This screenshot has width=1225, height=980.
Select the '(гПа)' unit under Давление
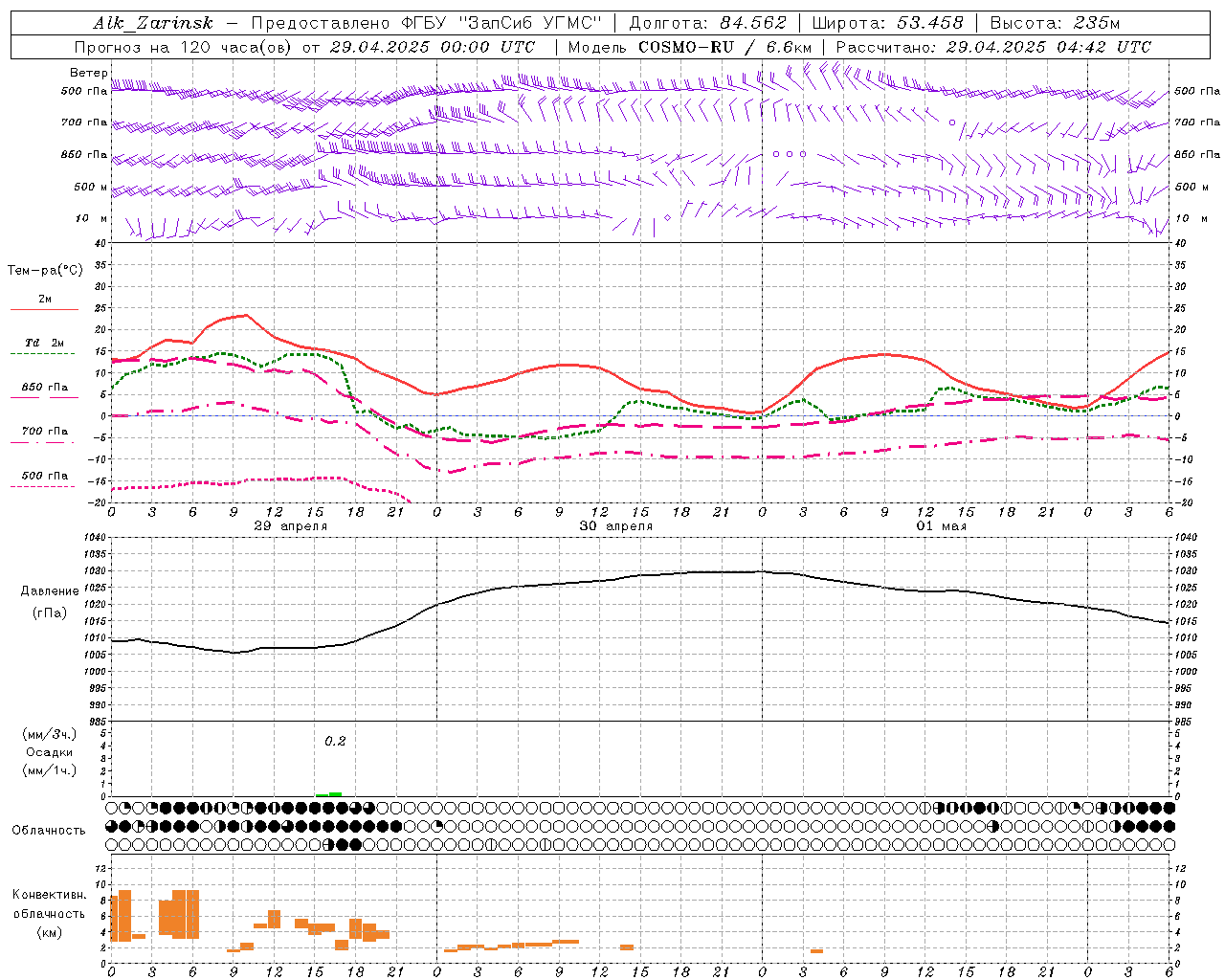(x=50, y=613)
